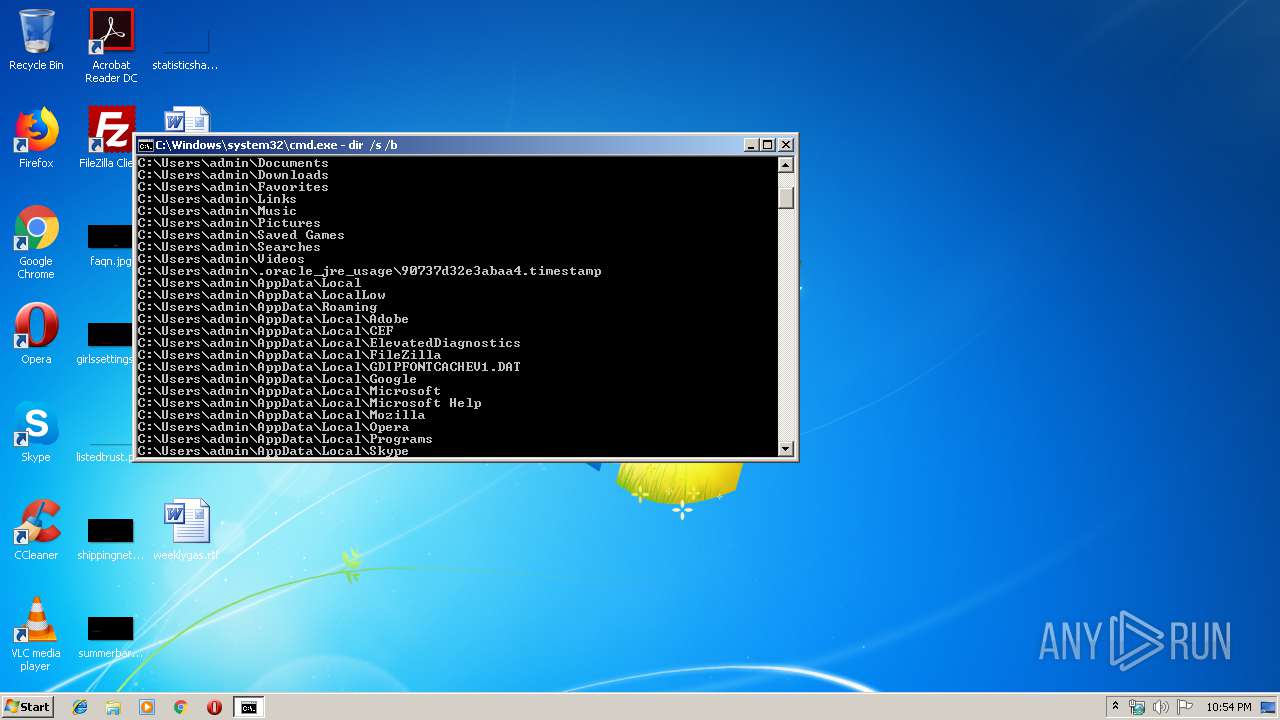Screen dimensions: 1280x720
Task: Launch Skype from the desktop
Action: click(36, 432)
